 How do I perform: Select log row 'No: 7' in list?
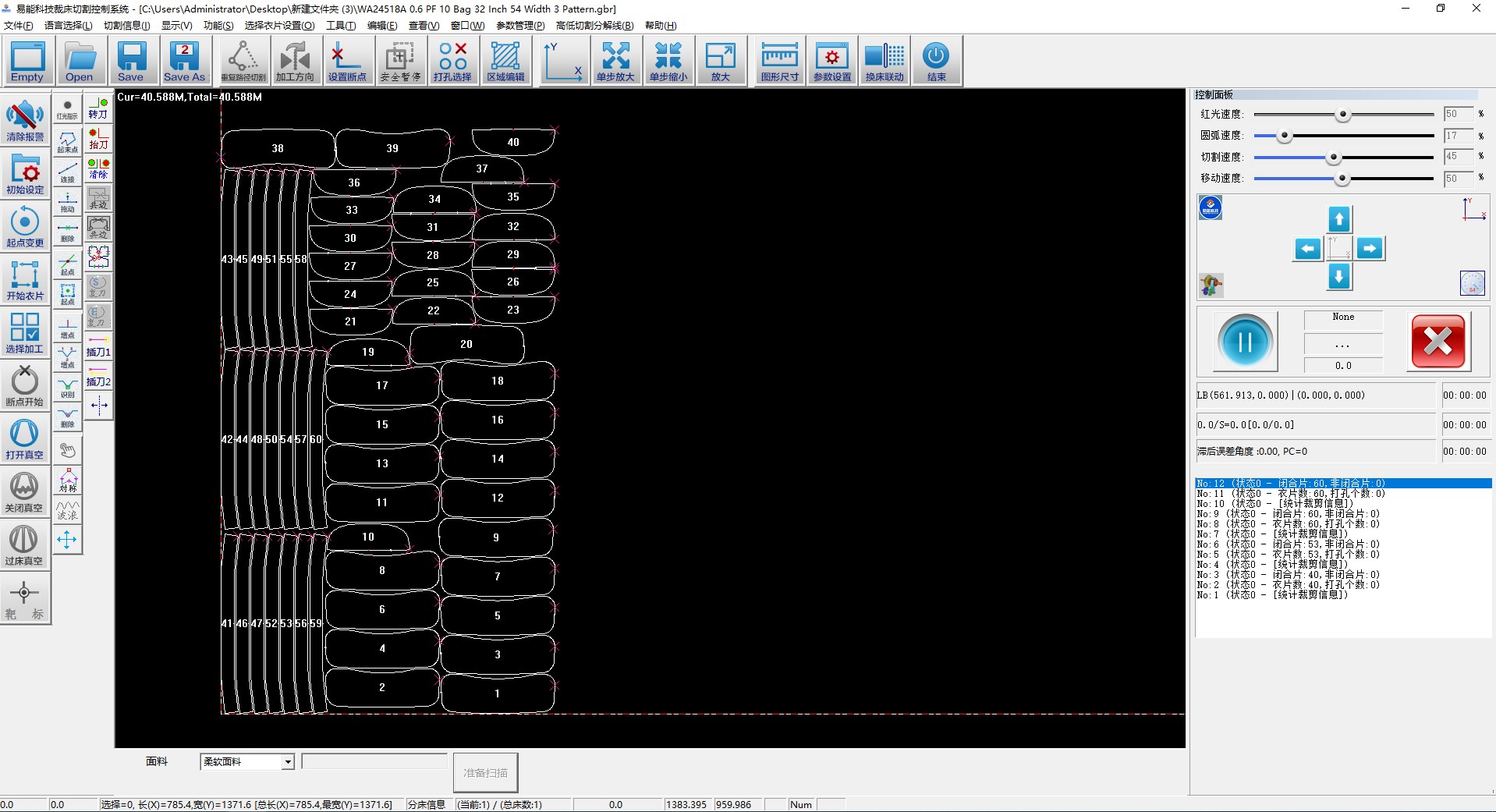1342,534
